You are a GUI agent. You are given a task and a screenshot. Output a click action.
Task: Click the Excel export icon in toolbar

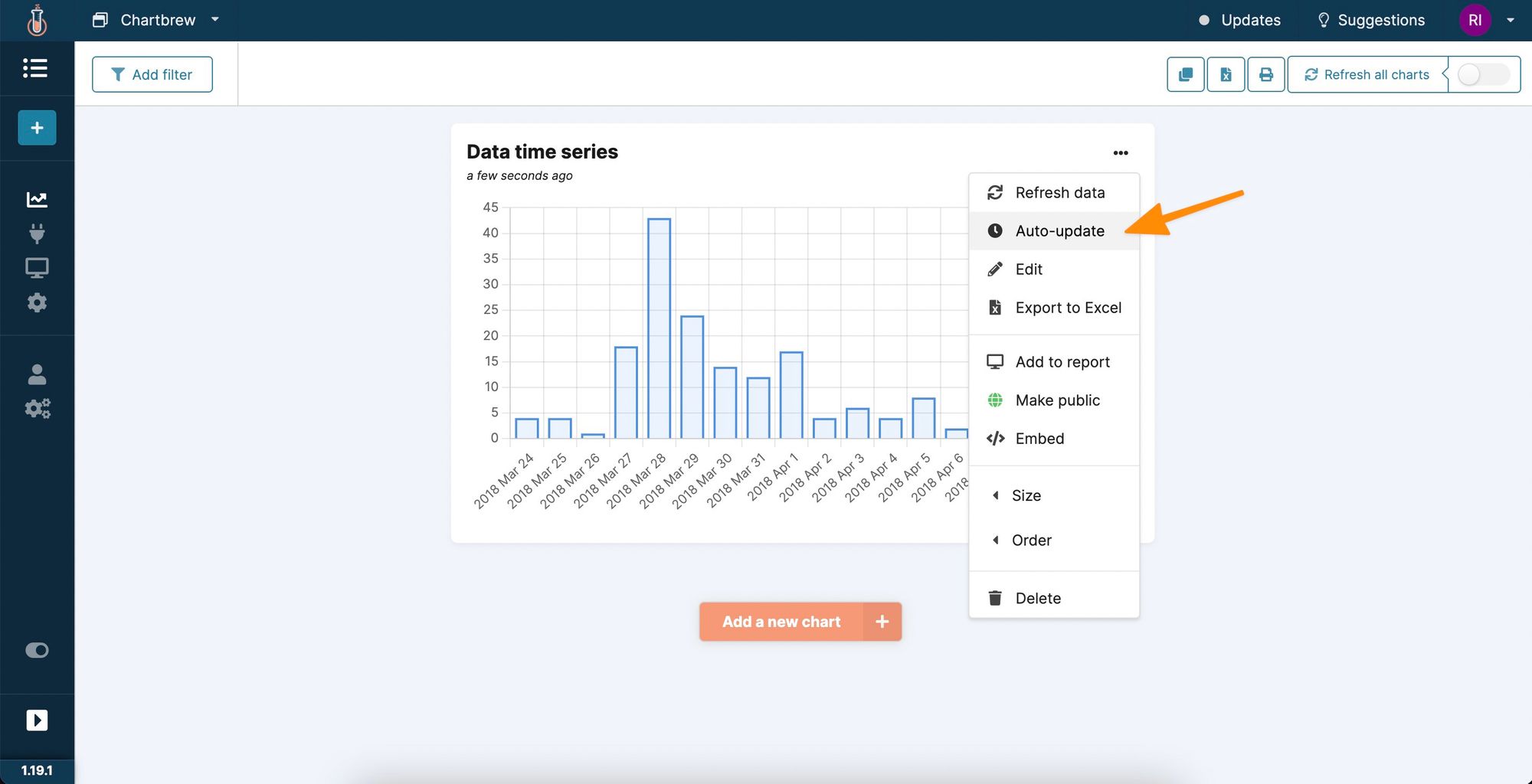(x=1226, y=74)
